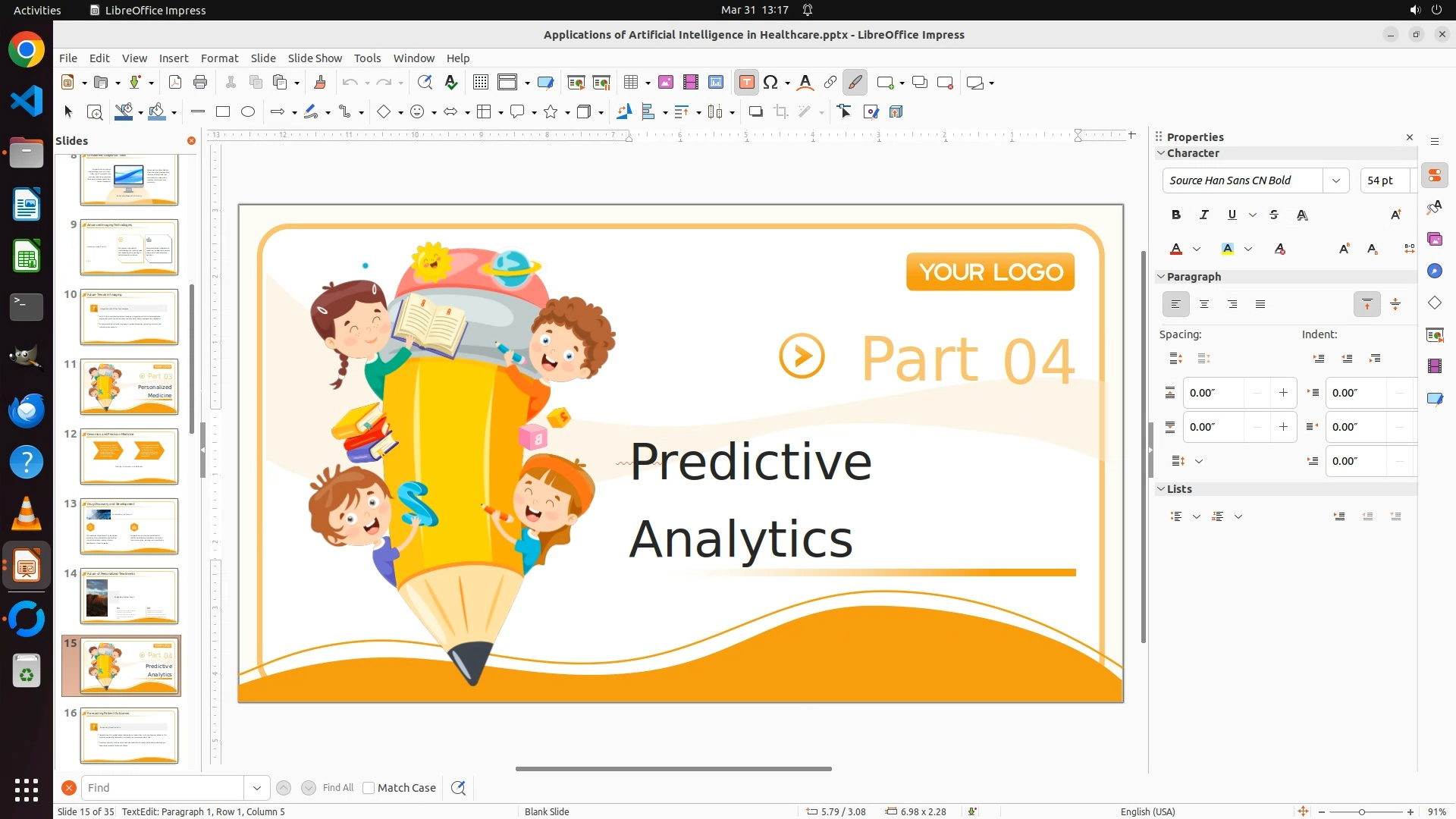The height and width of the screenshot is (819, 1456).
Task: Collapse the Paragraph section
Action: tap(1160, 277)
